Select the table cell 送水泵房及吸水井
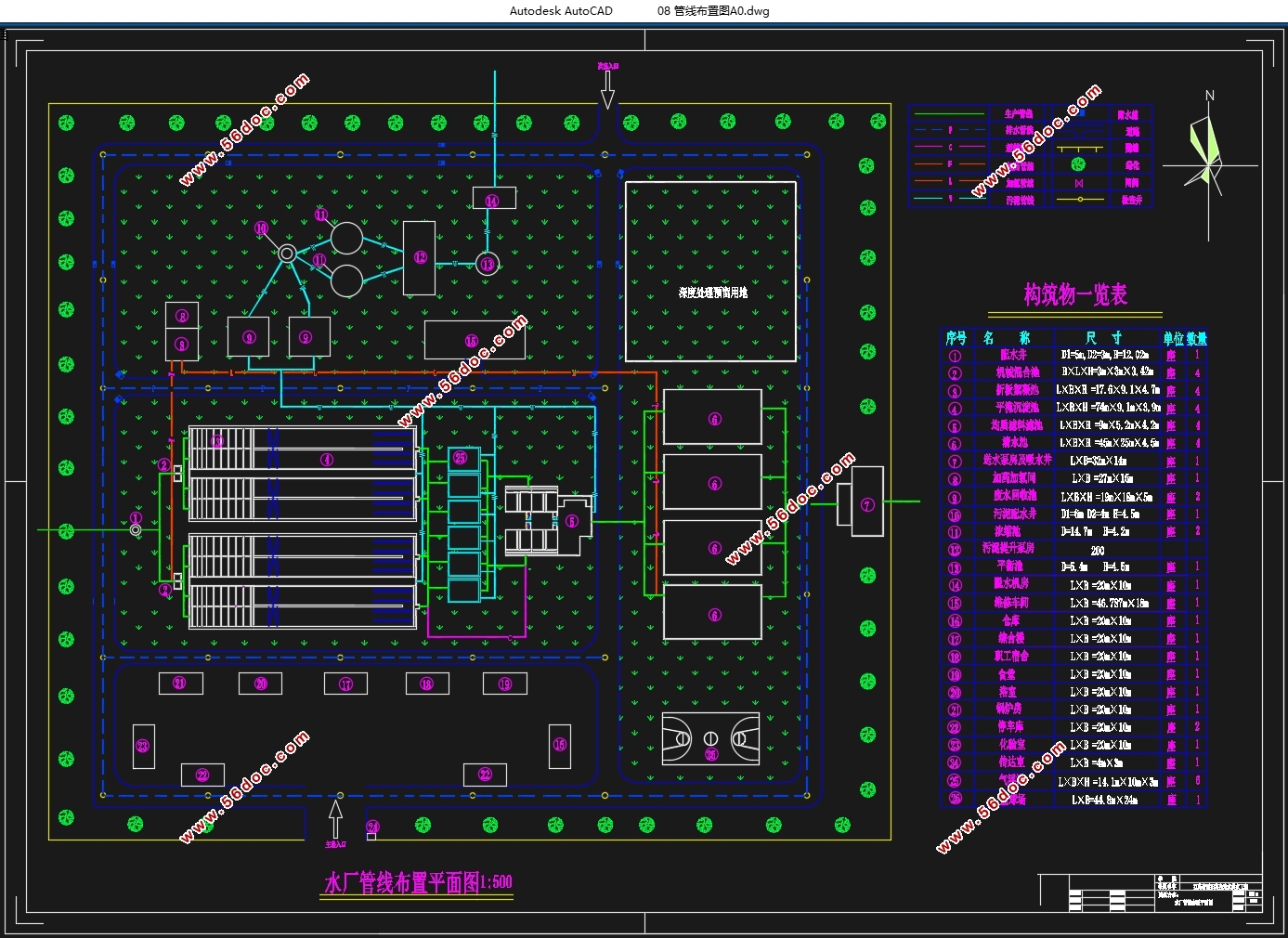This screenshot has width=1288, height=938. [x=1017, y=461]
